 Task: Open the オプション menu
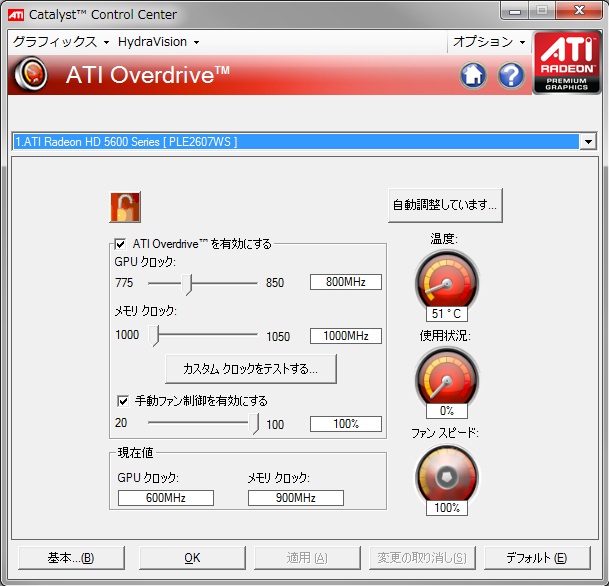[489, 42]
